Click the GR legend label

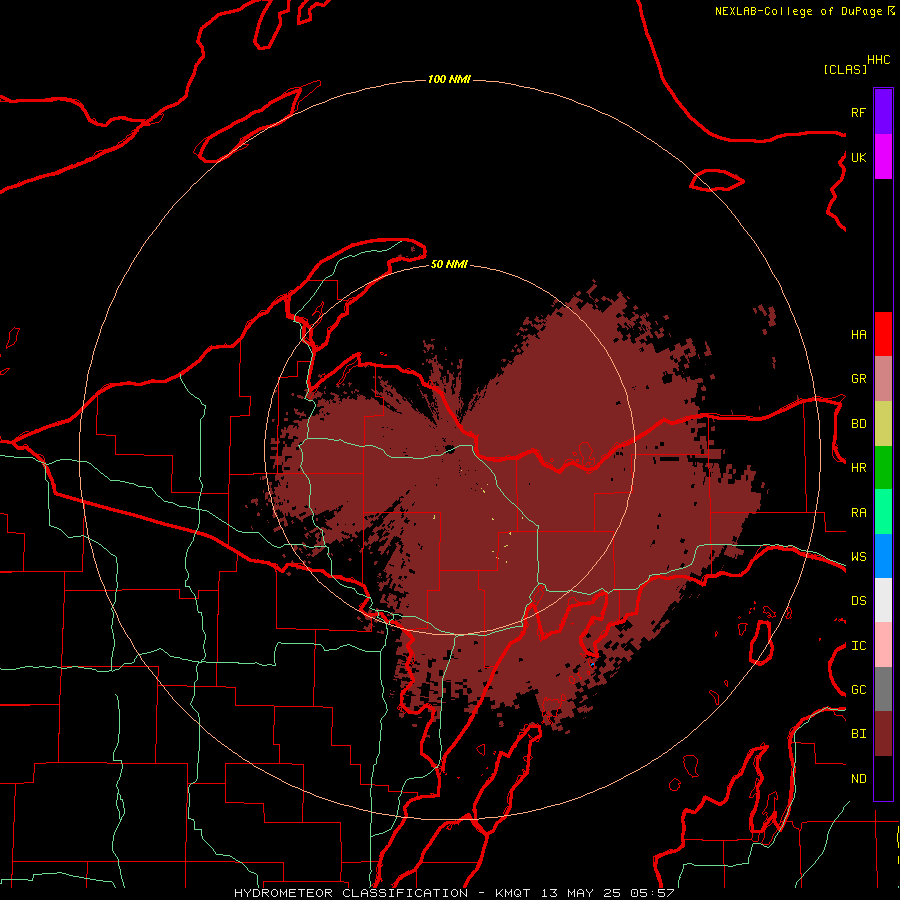pyautogui.click(x=858, y=378)
